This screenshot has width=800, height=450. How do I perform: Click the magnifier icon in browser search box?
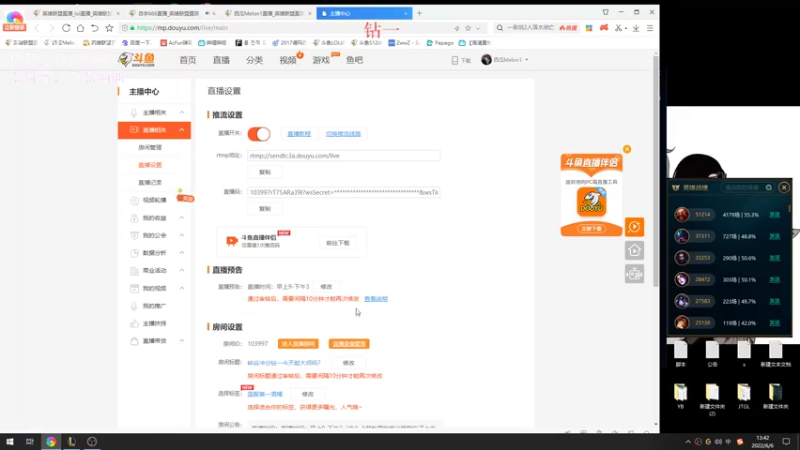(x=499, y=28)
